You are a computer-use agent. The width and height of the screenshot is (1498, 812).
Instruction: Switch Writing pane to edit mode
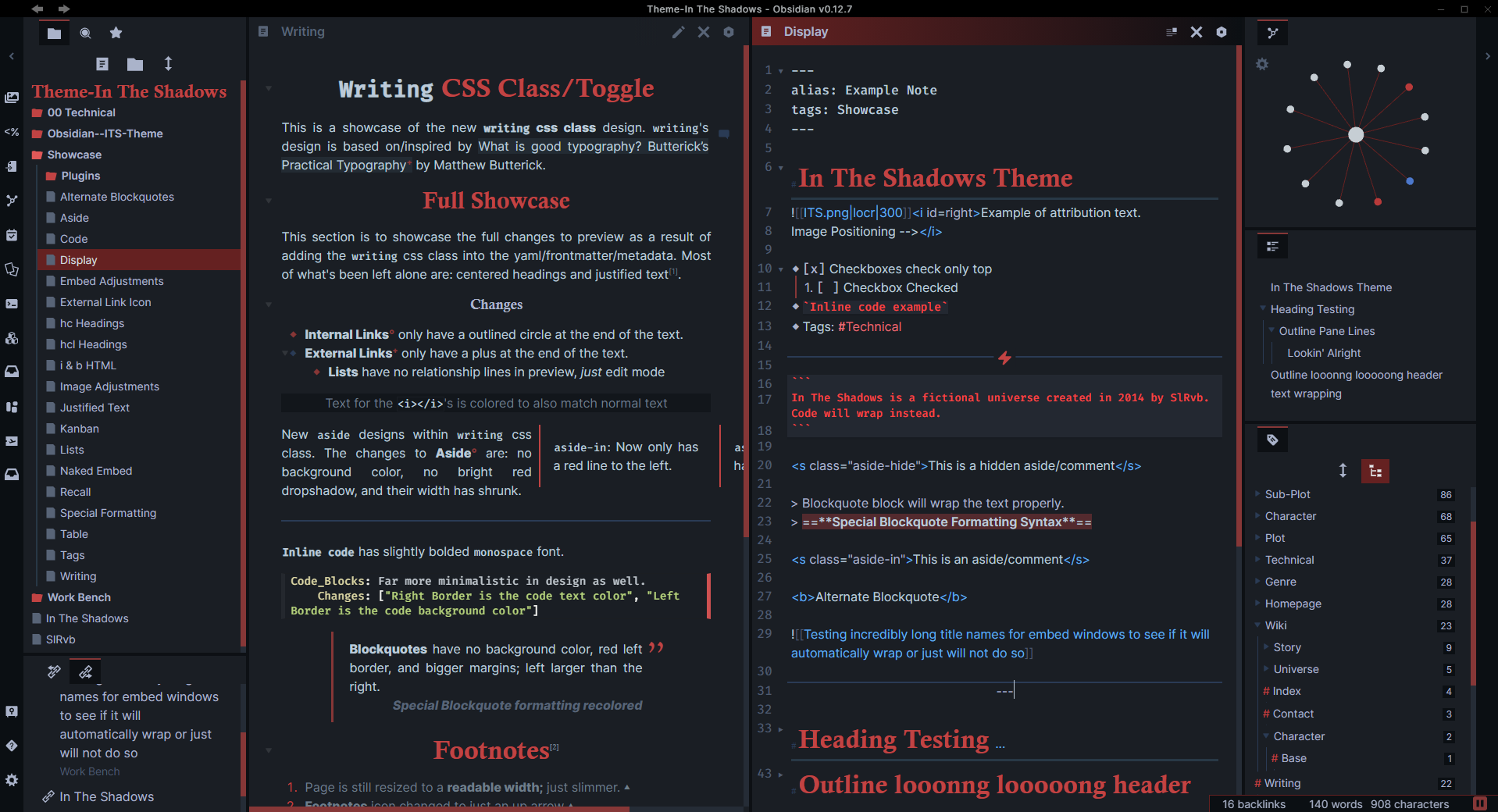pos(678,32)
